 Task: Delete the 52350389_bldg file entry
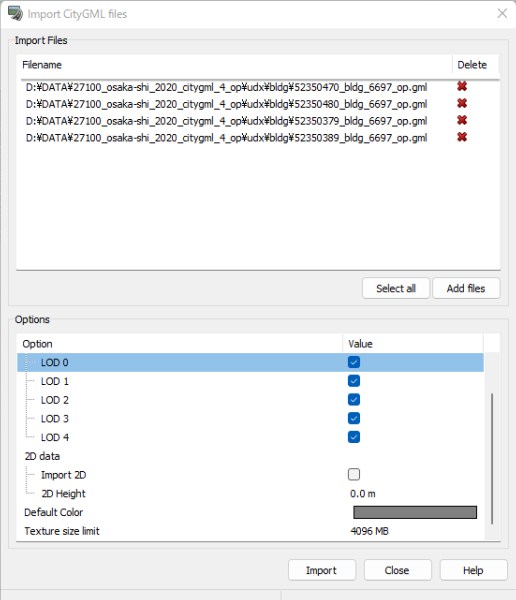point(462,137)
